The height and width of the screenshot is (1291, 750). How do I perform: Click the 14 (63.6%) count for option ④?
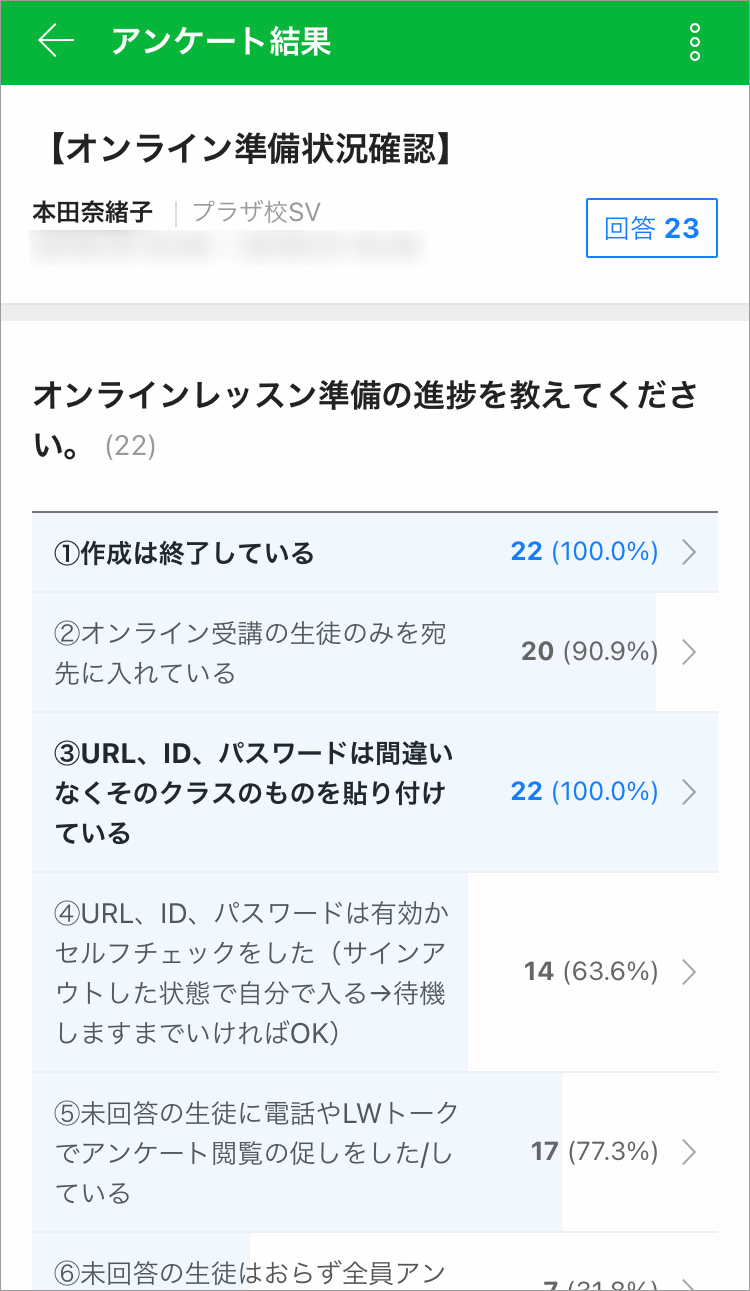[x=590, y=971]
